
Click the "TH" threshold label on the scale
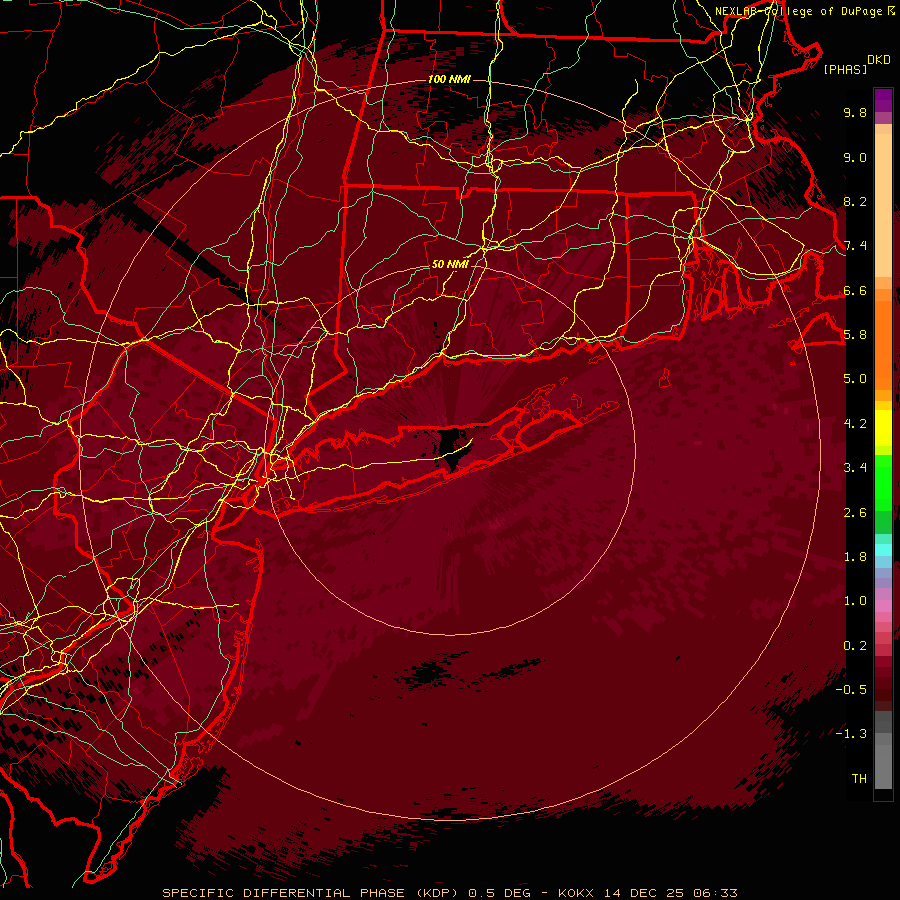[859, 779]
